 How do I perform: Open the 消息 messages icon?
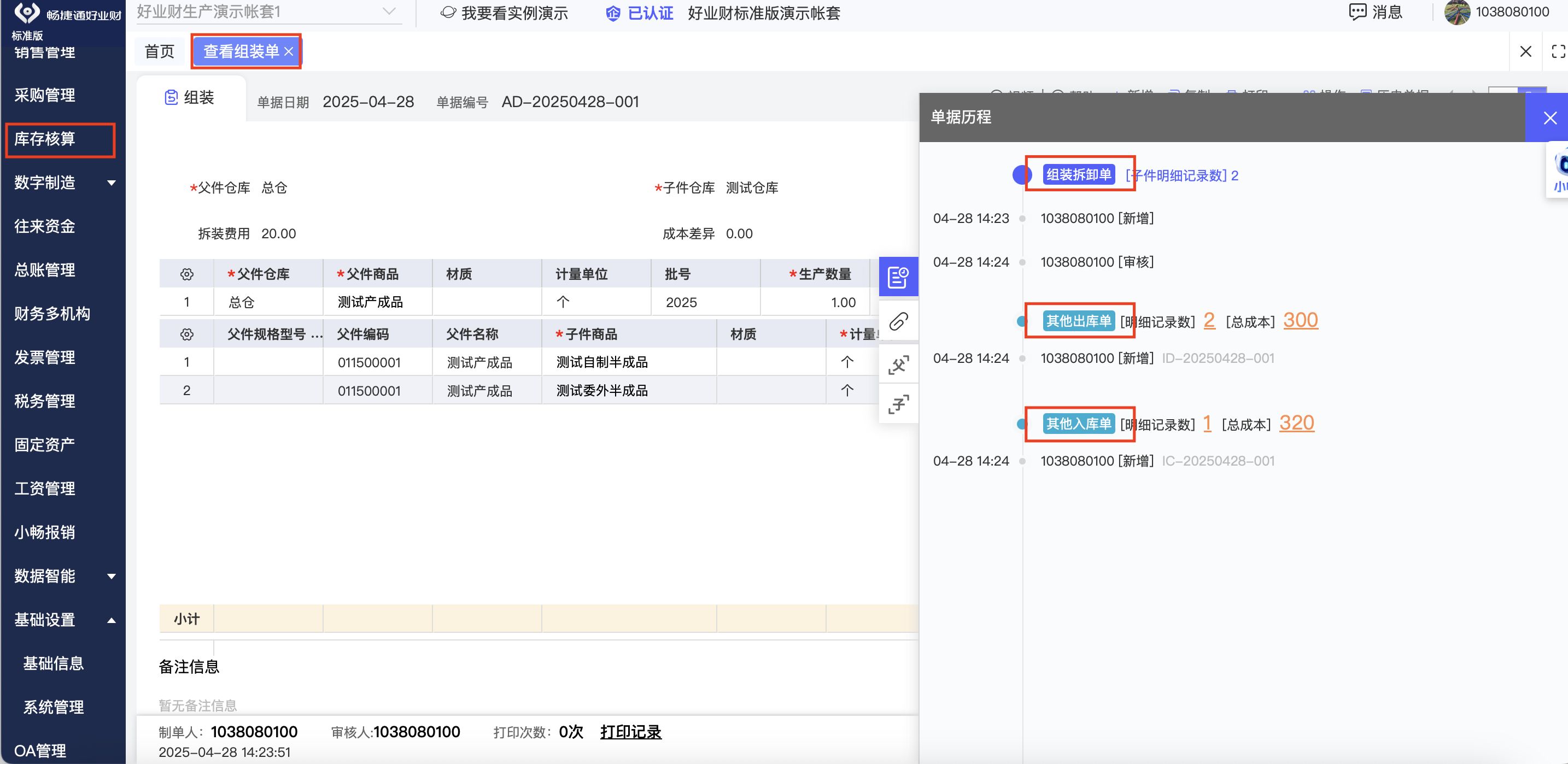pos(1357,12)
